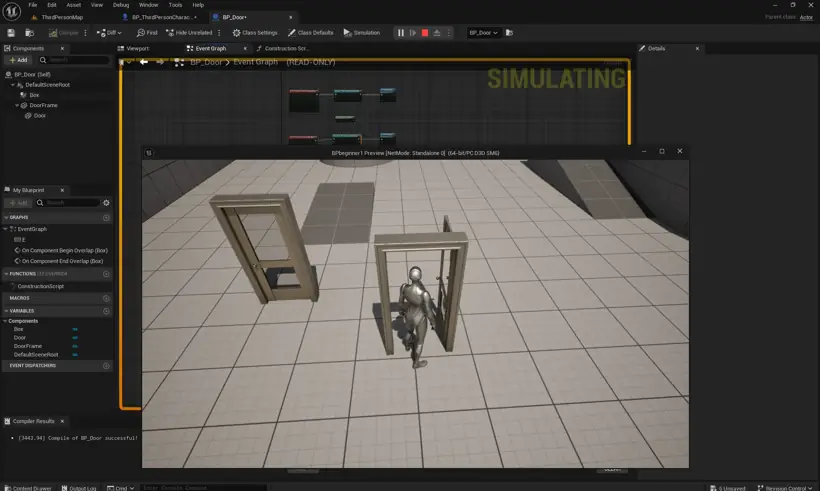Collapse the EventGraph tree node
The width and height of the screenshot is (820, 491).
pyautogui.click(x=6, y=229)
